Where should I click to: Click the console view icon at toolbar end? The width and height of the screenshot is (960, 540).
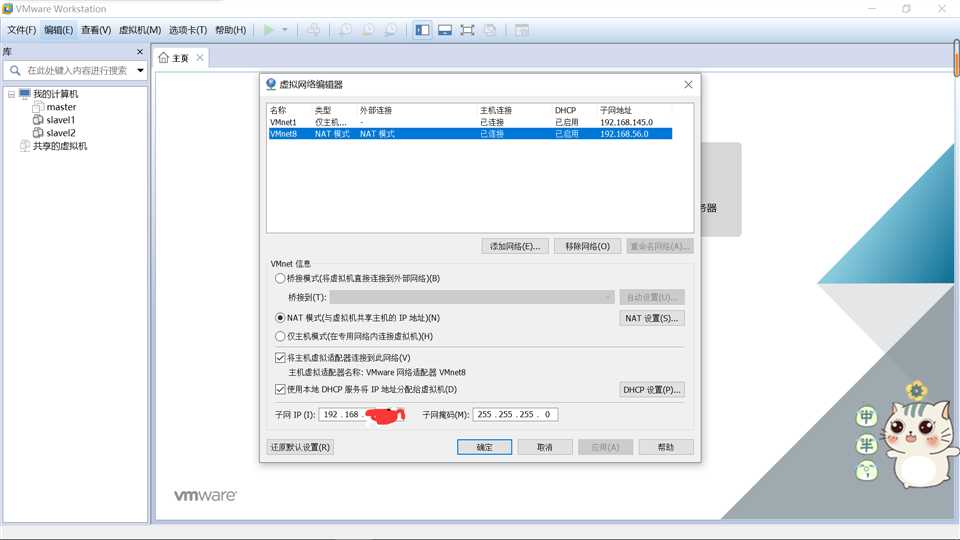[x=522, y=30]
